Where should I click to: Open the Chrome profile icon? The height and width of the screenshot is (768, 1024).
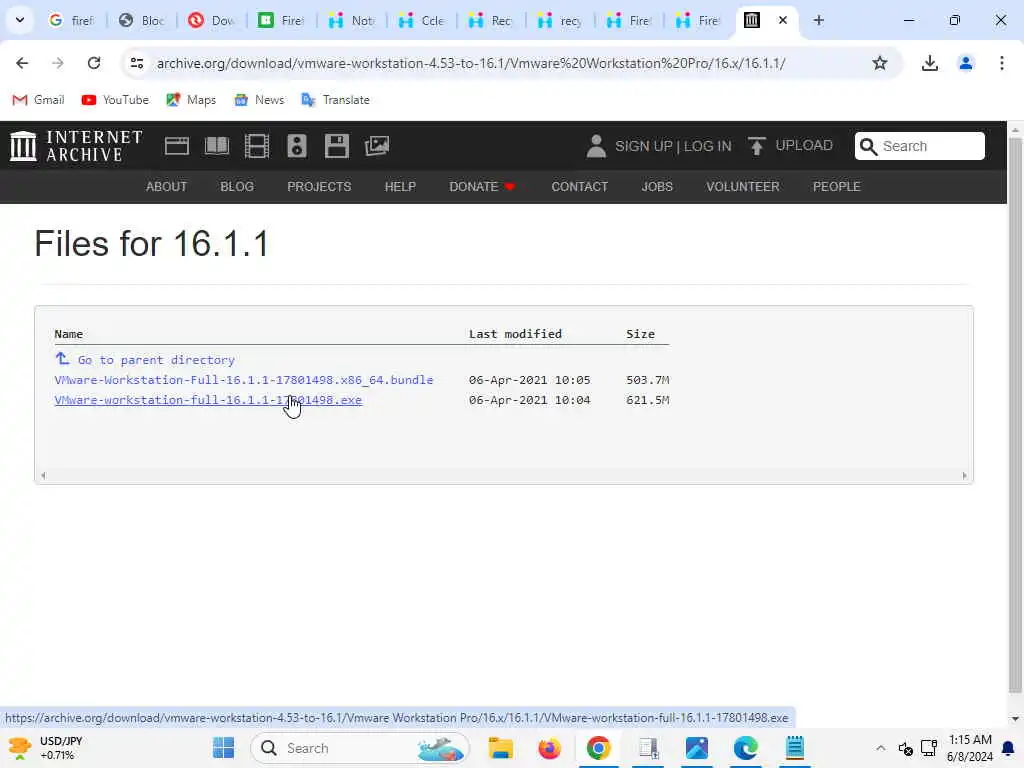pyautogui.click(x=965, y=63)
